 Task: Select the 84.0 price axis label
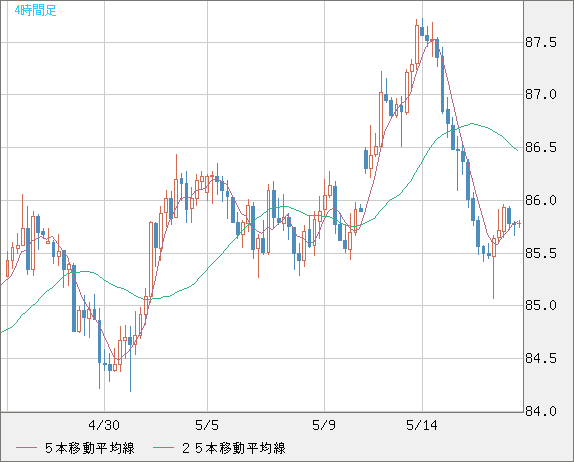(541, 411)
